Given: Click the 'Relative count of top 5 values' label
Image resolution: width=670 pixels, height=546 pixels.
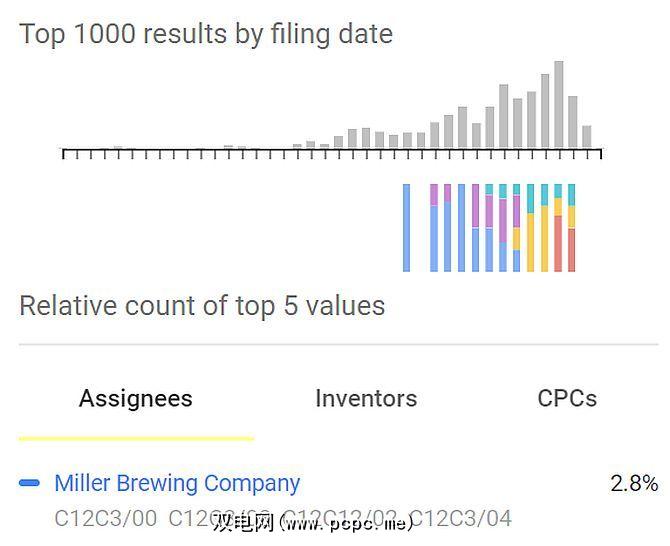Looking at the screenshot, I should click(202, 306).
